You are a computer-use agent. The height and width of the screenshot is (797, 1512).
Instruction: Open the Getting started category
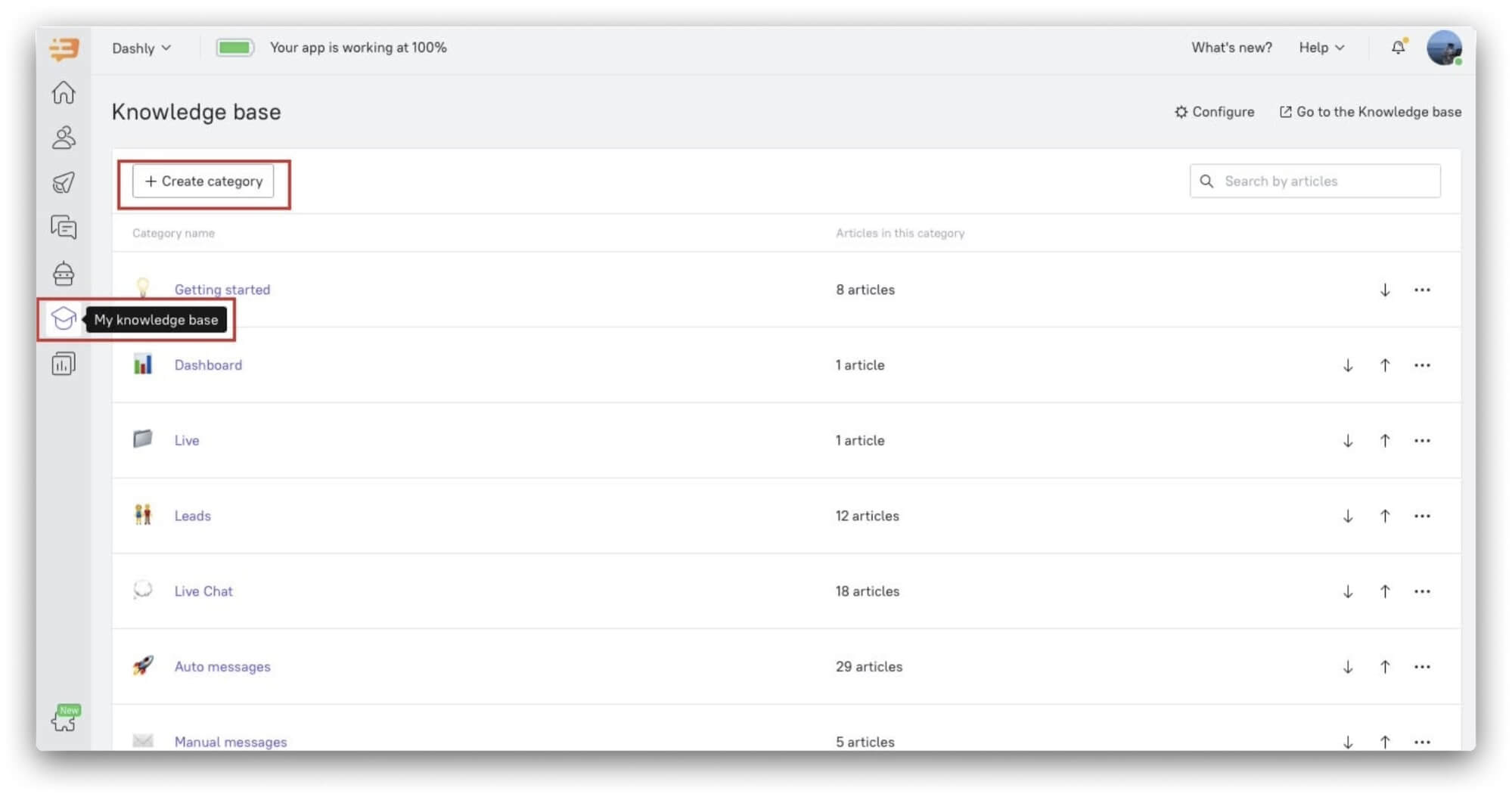(222, 290)
